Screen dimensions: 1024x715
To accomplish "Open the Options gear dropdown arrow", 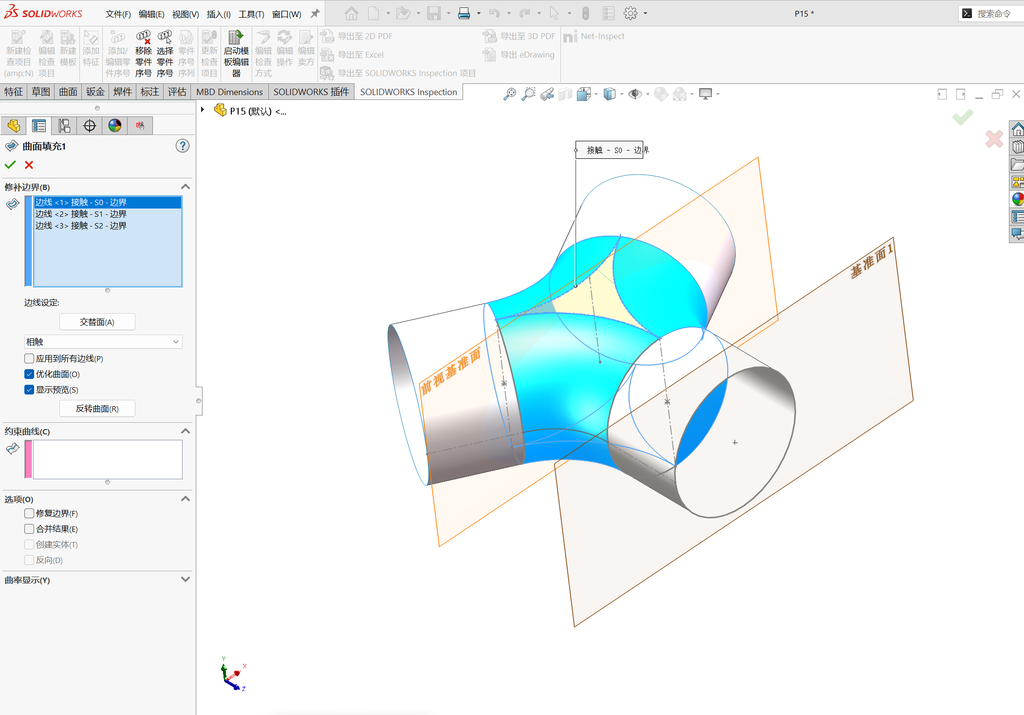I will coord(645,13).
